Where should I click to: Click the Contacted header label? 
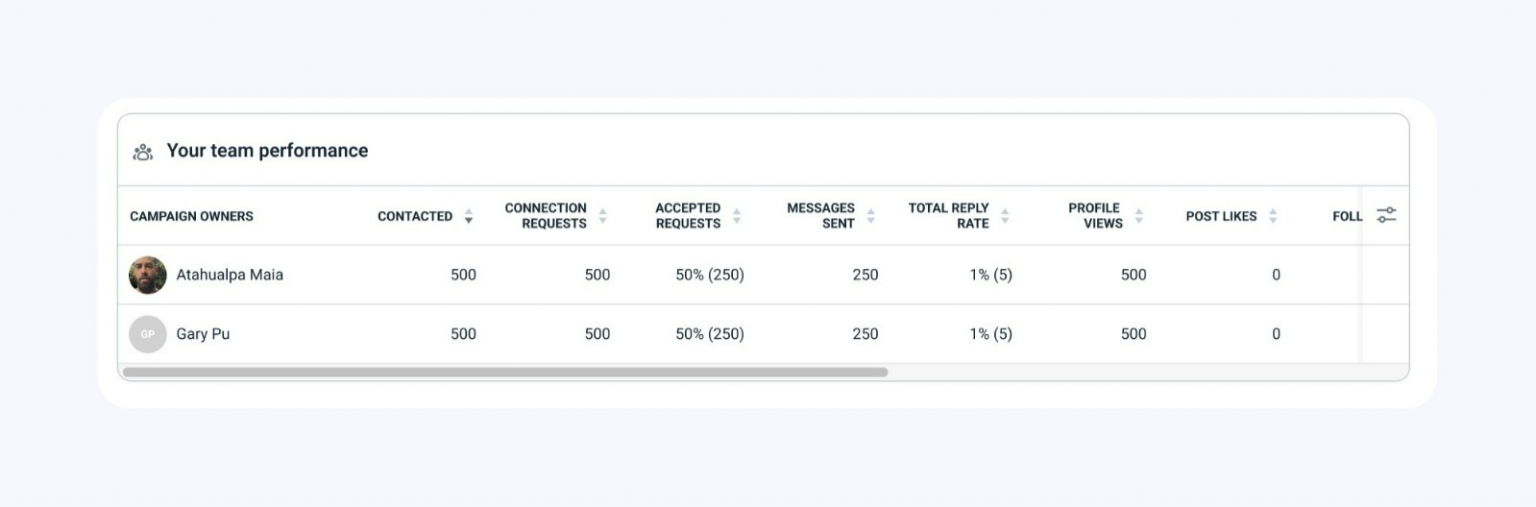[415, 216]
